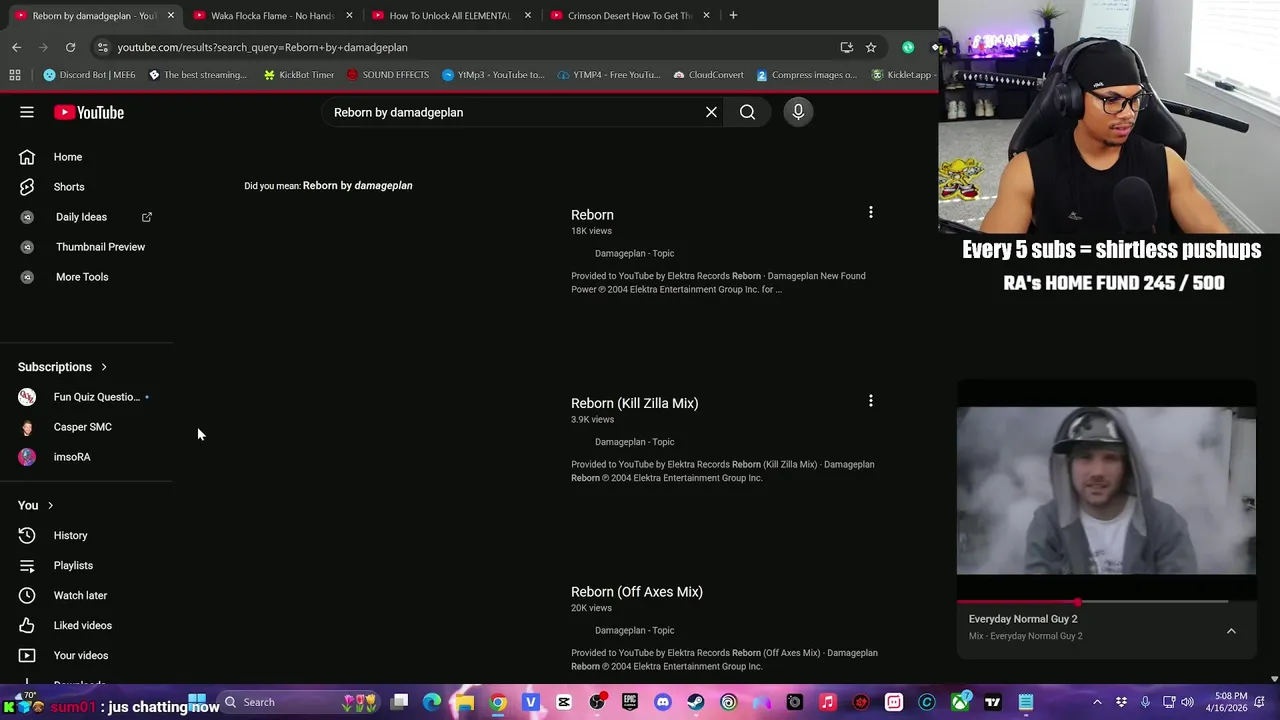
Task: Open three-dot menu for Reborn (Kill Zilla Mix)
Action: (870, 401)
